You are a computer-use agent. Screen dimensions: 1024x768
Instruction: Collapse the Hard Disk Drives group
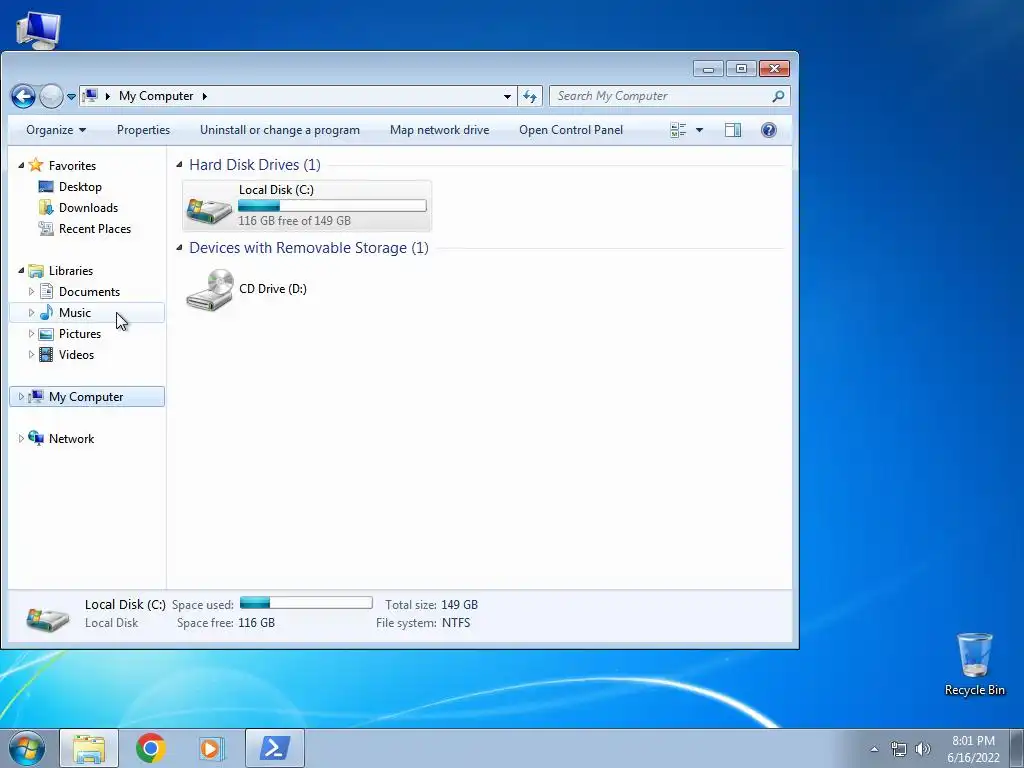179,165
